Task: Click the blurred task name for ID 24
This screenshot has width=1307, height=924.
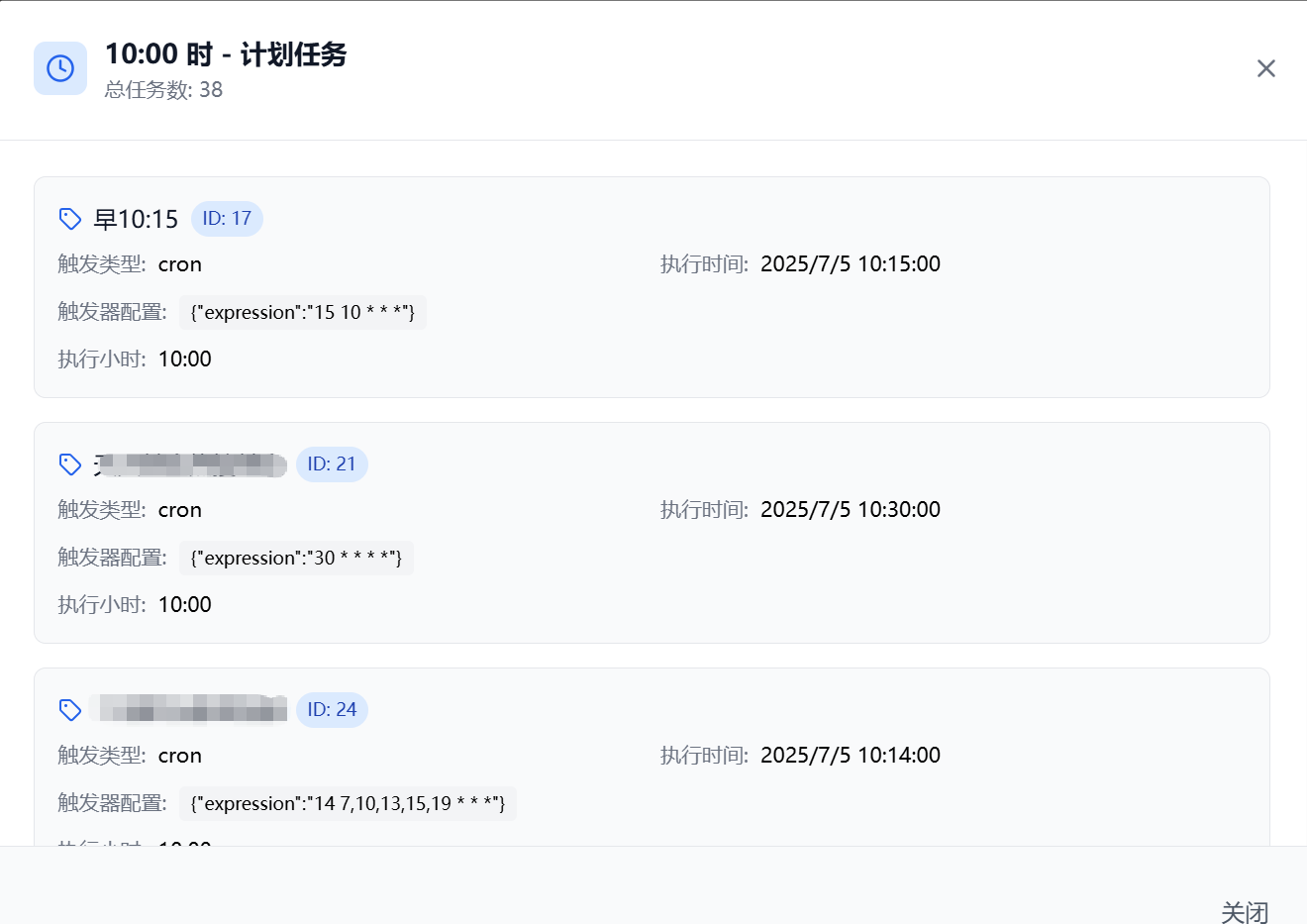Action: click(x=190, y=709)
